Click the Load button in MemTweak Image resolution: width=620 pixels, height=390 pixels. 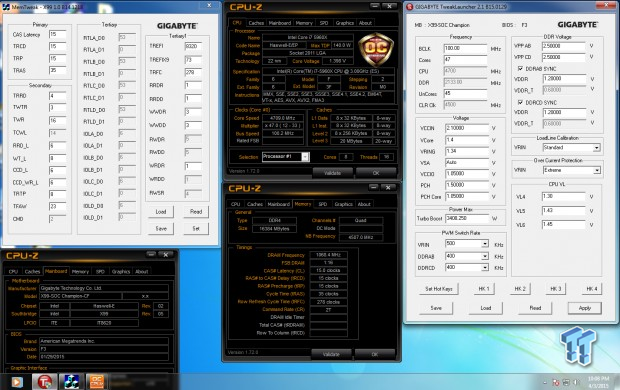pyautogui.click(x=161, y=212)
